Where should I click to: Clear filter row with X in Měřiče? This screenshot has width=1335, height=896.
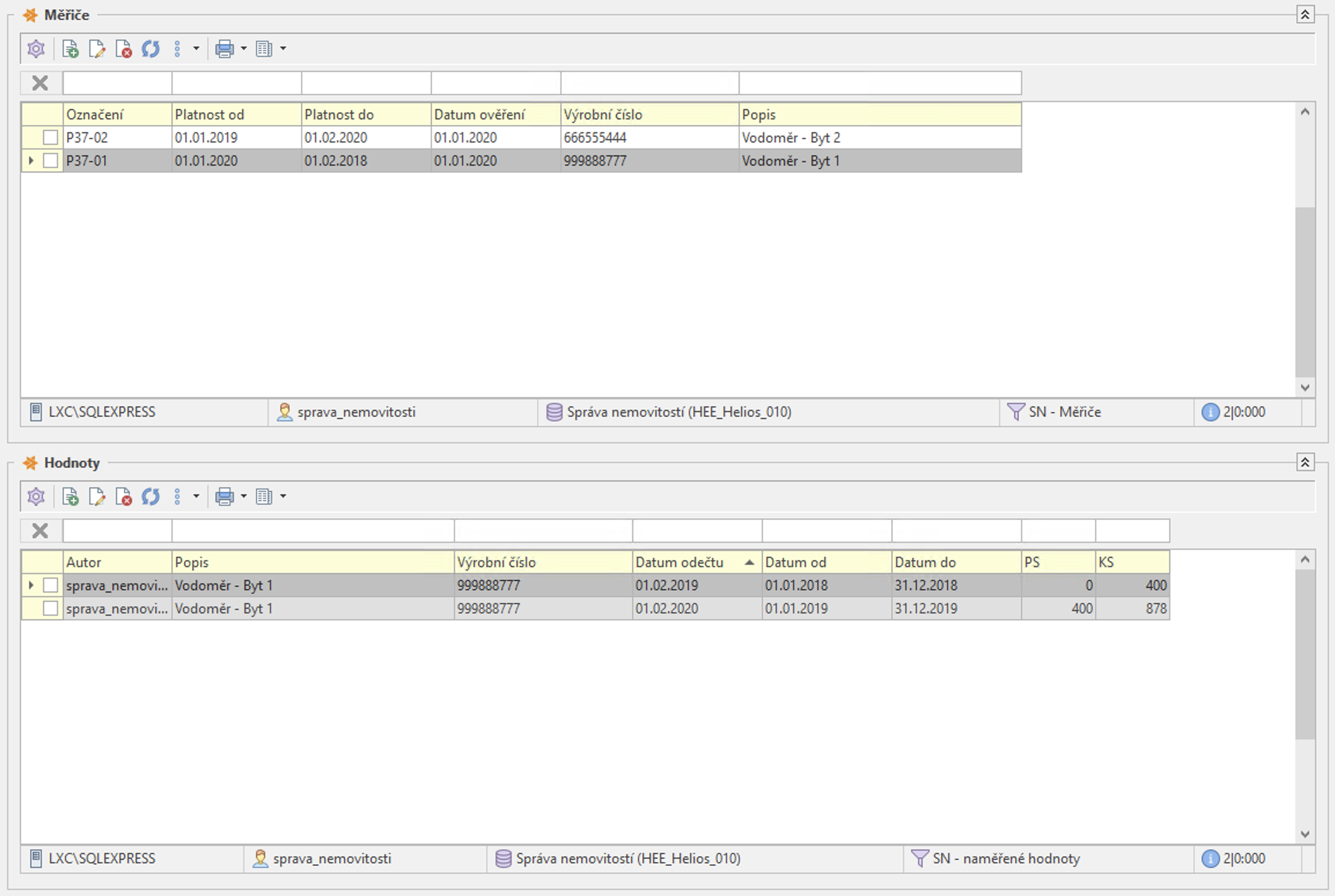pos(40,83)
